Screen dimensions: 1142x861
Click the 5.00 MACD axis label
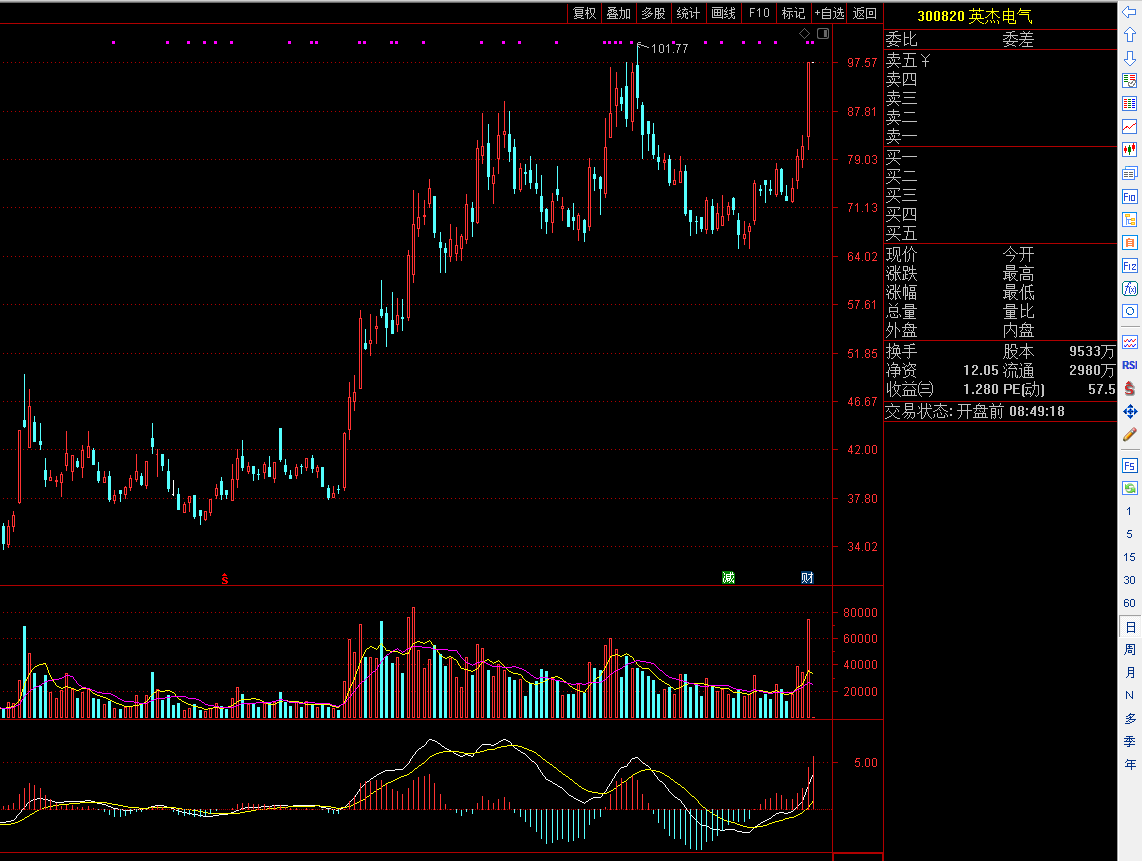pyautogui.click(x=866, y=763)
